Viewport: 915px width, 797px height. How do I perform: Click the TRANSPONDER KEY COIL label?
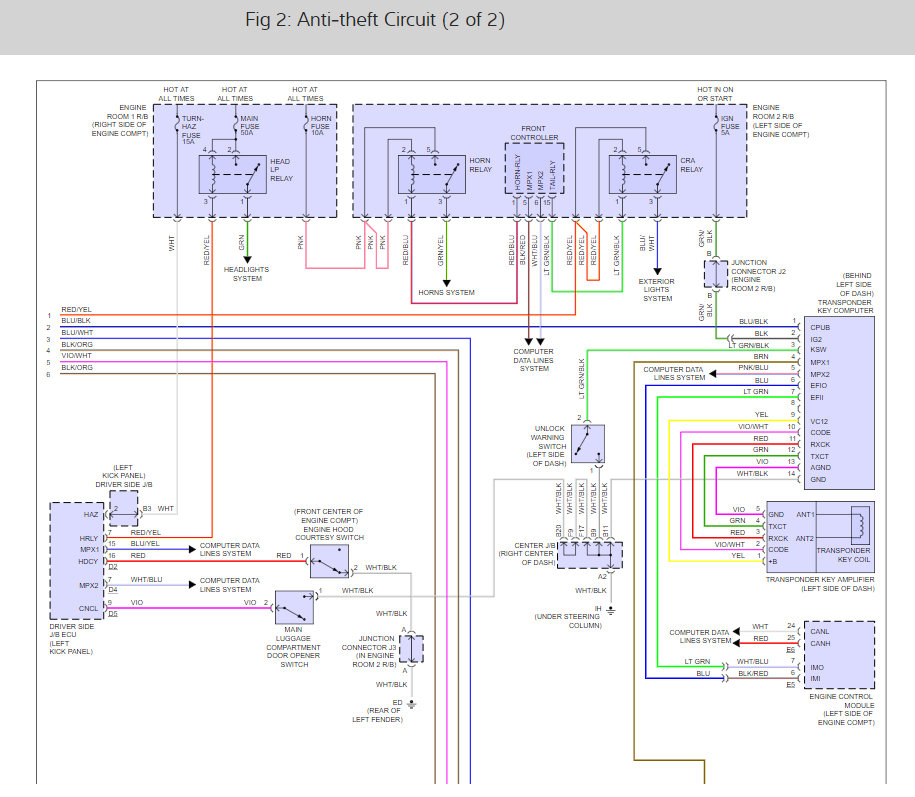843,555
